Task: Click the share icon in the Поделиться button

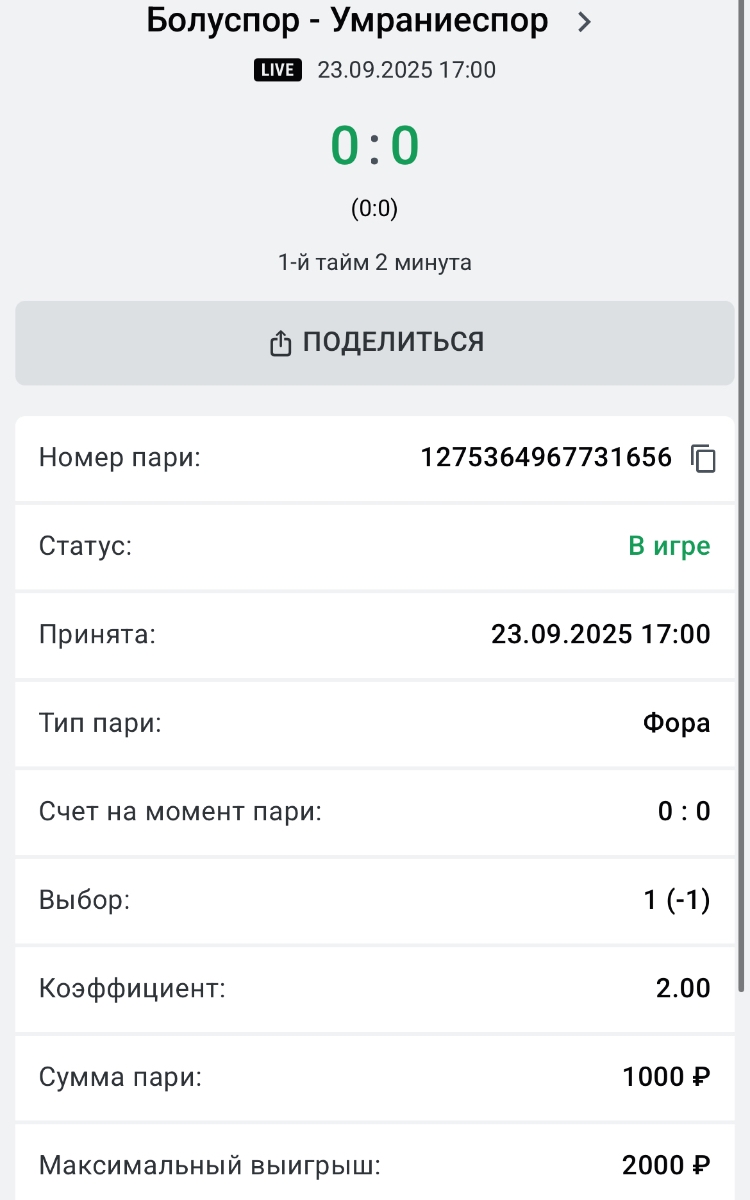Action: click(280, 343)
